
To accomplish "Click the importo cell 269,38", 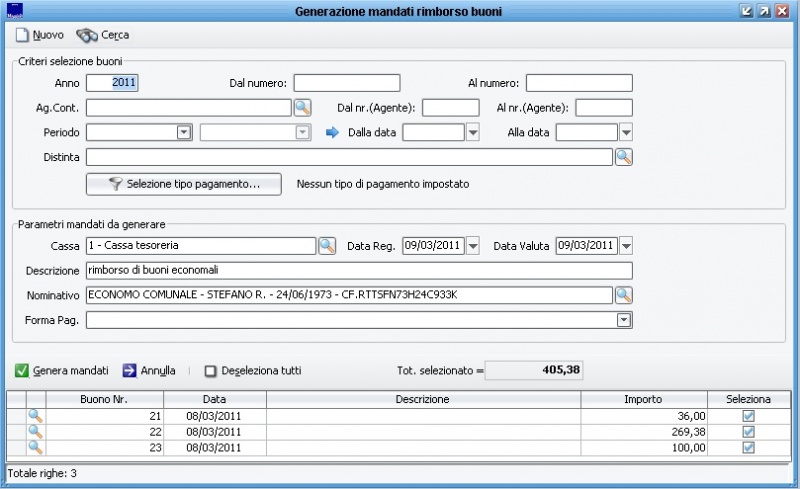I will pyautogui.click(x=644, y=432).
